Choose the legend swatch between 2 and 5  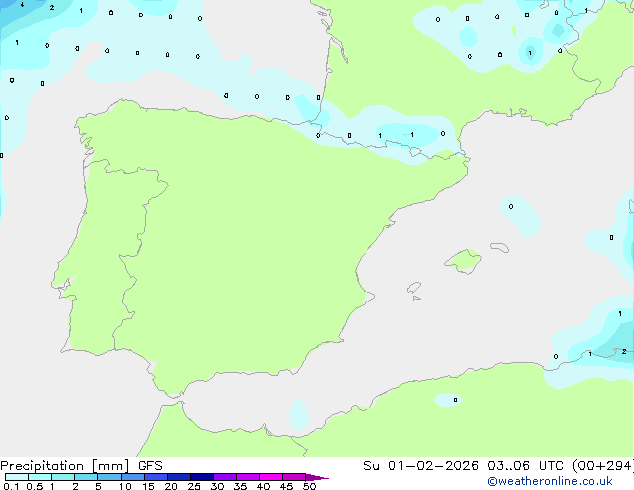point(86,477)
